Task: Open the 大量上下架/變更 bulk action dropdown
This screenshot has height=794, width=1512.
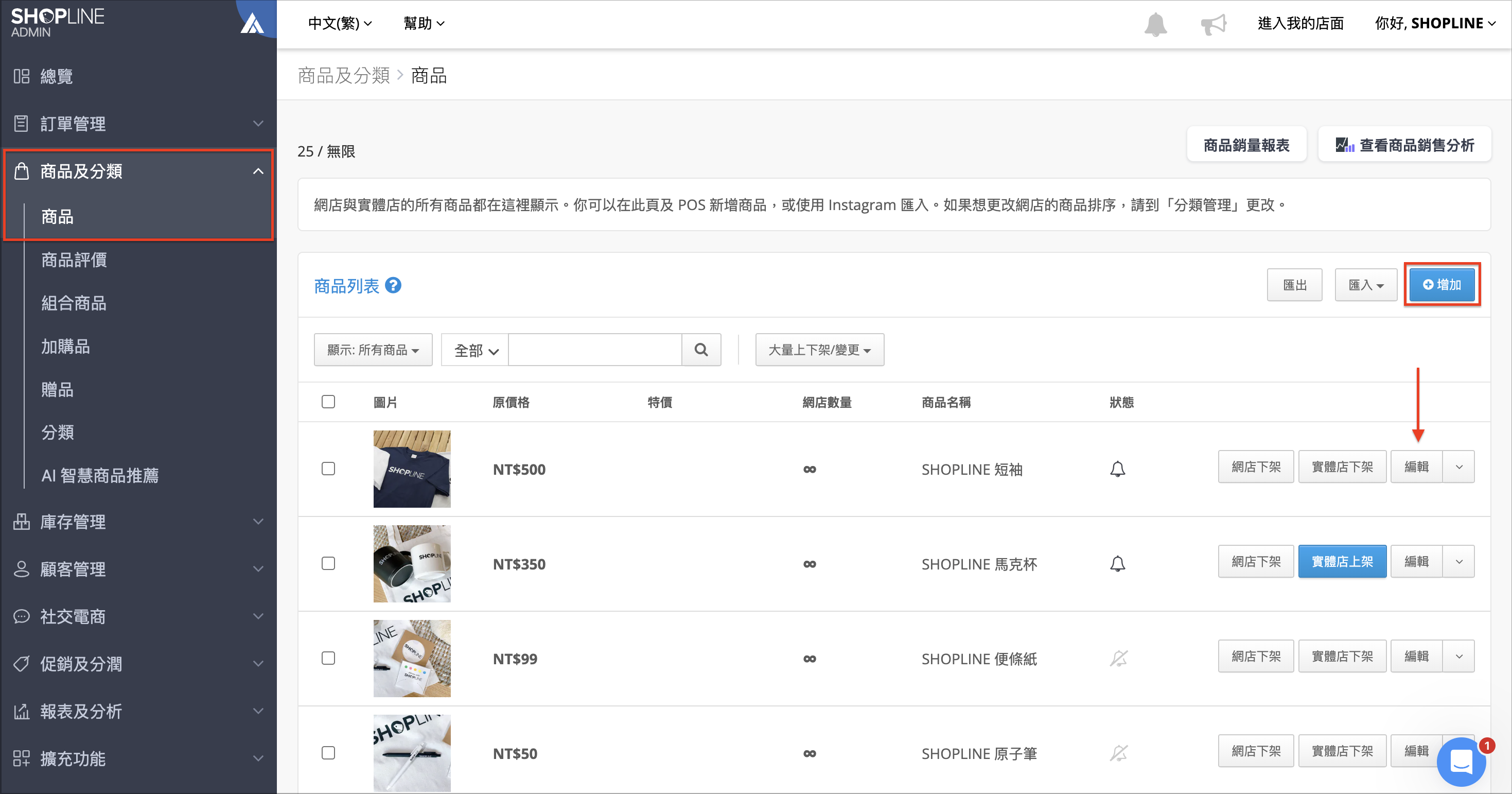Action: (x=819, y=350)
